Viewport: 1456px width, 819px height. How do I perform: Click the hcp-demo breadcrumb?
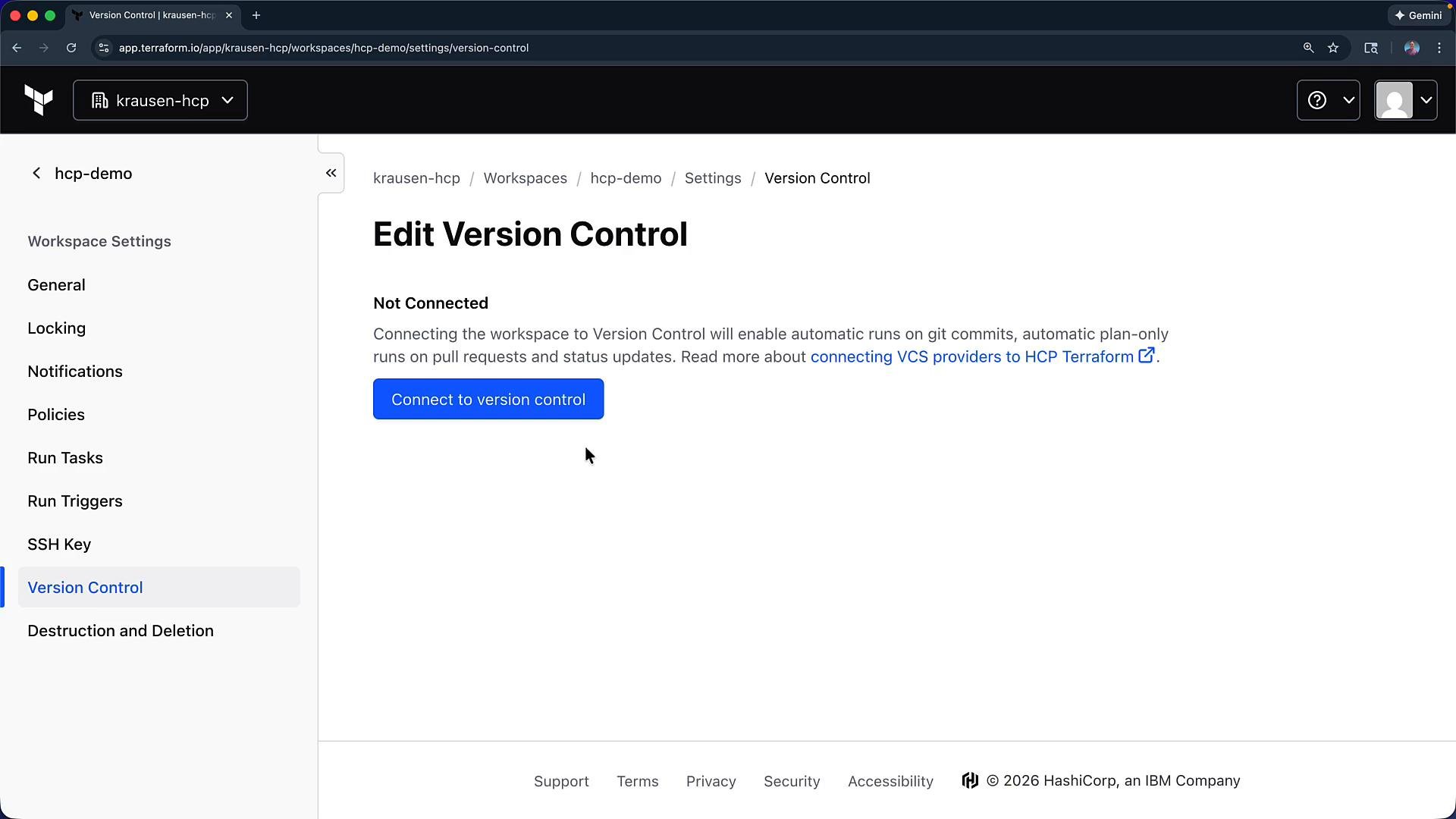[x=626, y=178]
